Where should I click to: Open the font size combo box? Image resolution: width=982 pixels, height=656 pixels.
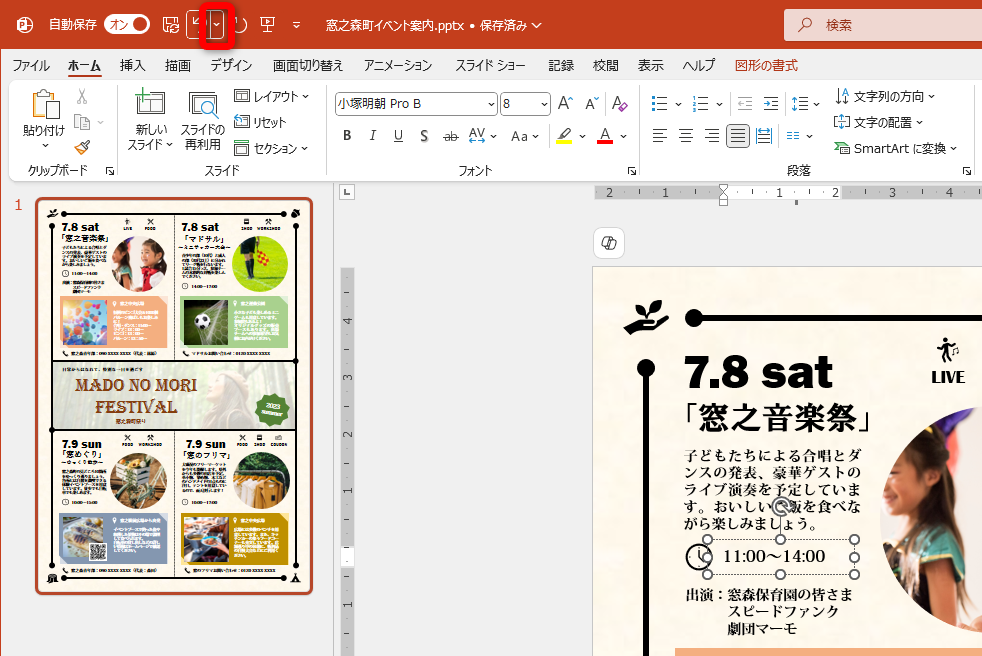pyautogui.click(x=525, y=104)
